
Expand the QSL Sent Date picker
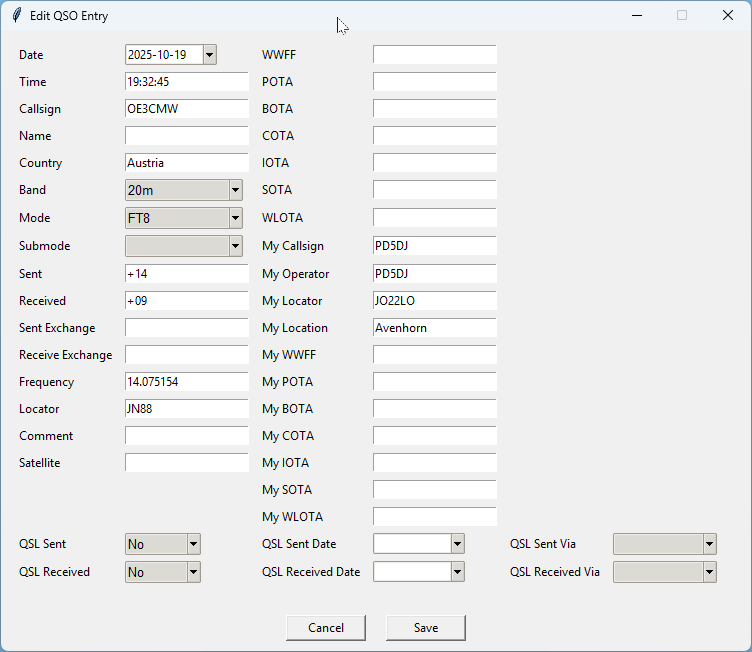coord(457,544)
